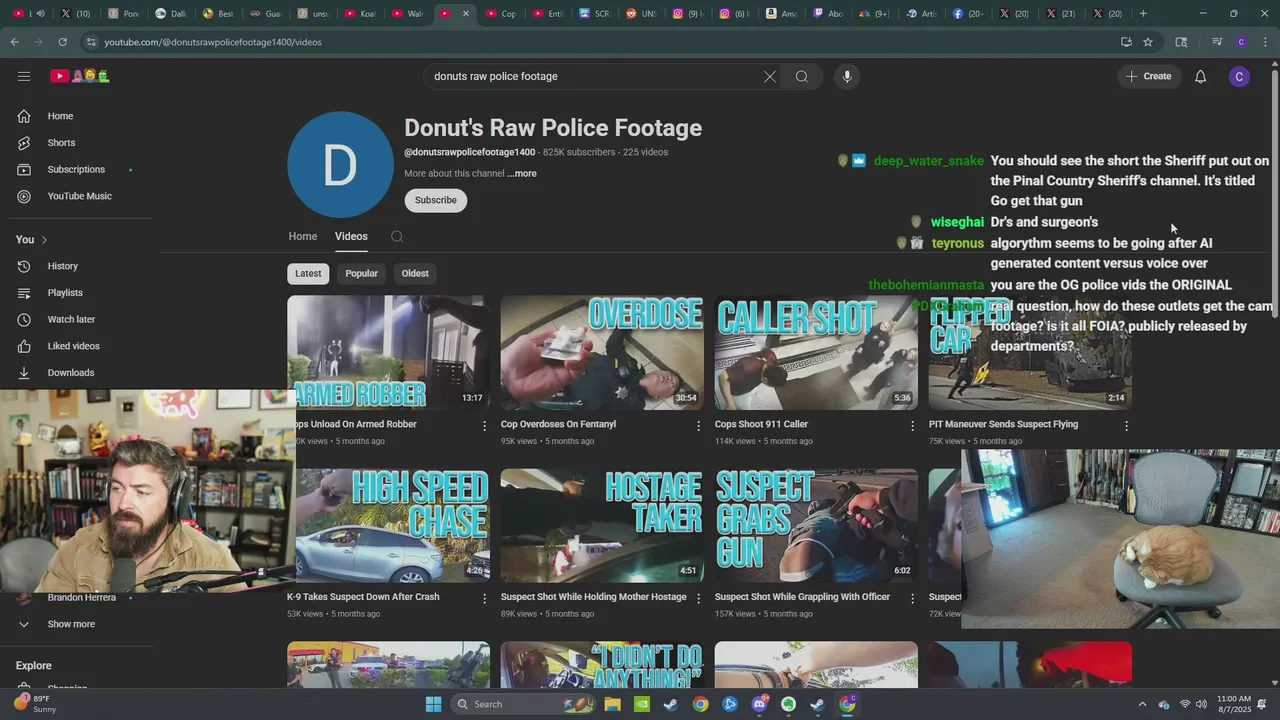1280x720 pixels.
Task: Open the Windows Start menu
Action: tap(433, 704)
